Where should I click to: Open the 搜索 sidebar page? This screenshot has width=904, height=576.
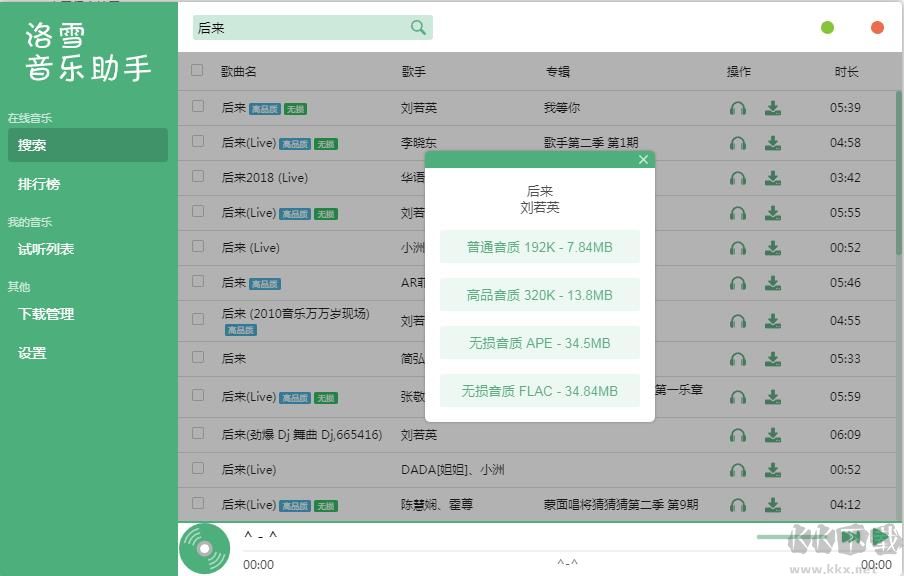[x=88, y=145]
